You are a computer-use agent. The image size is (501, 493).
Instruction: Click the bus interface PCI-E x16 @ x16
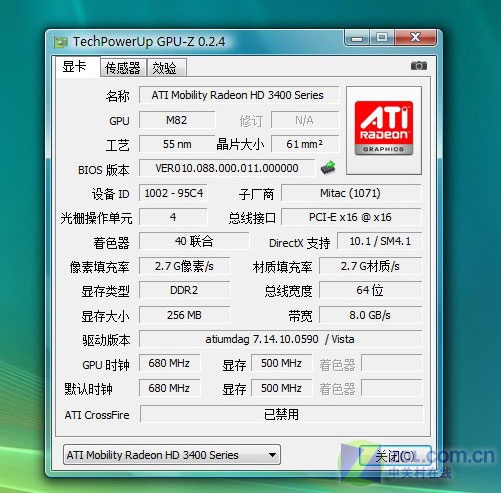coord(351,217)
